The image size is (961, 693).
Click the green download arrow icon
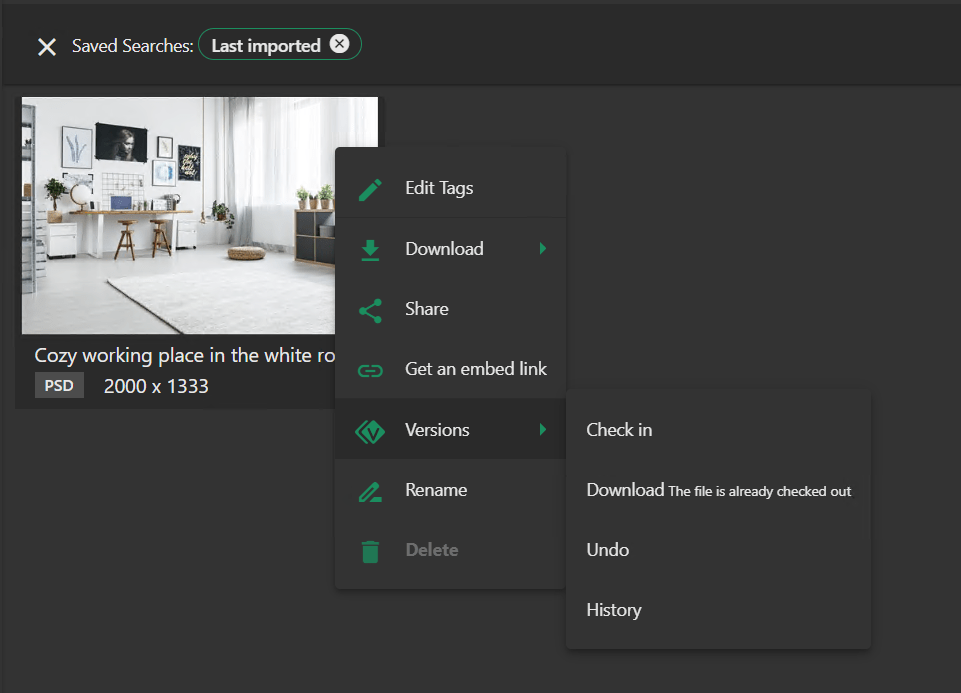coord(370,250)
